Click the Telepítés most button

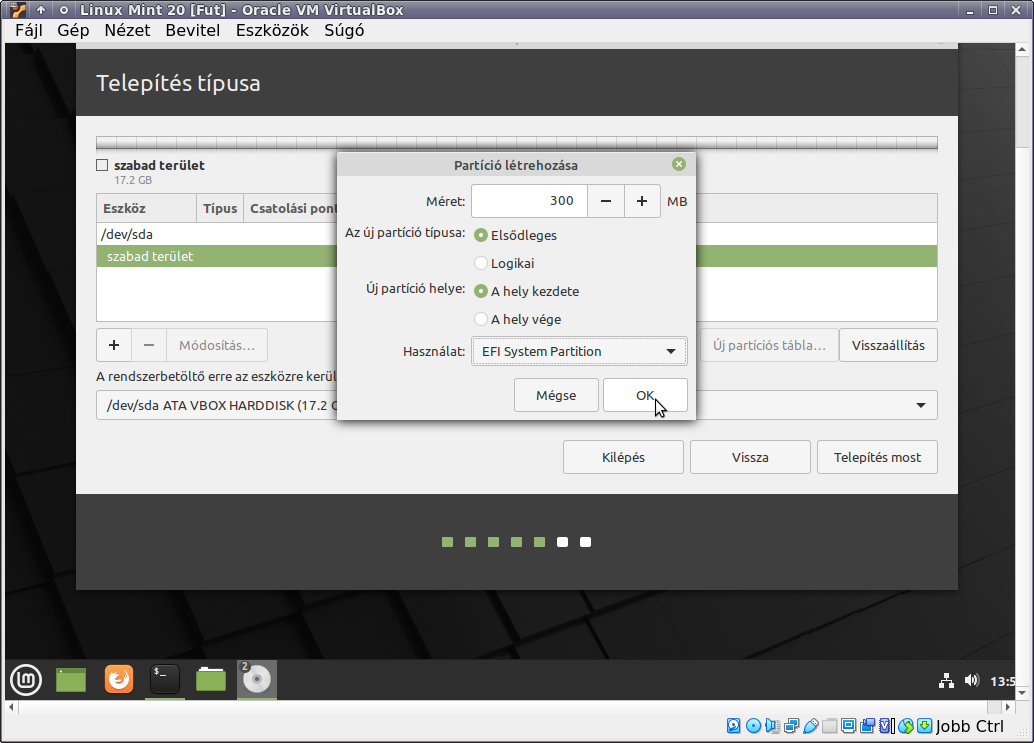click(877, 457)
